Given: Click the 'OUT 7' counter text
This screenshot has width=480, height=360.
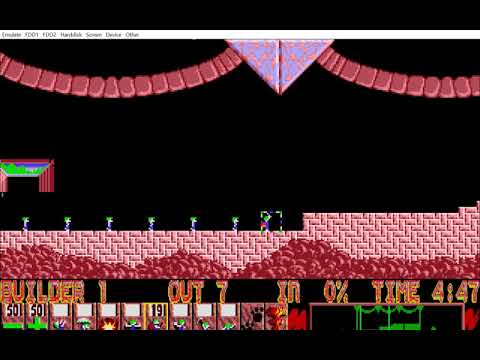Looking at the screenshot, I should coord(198,292).
